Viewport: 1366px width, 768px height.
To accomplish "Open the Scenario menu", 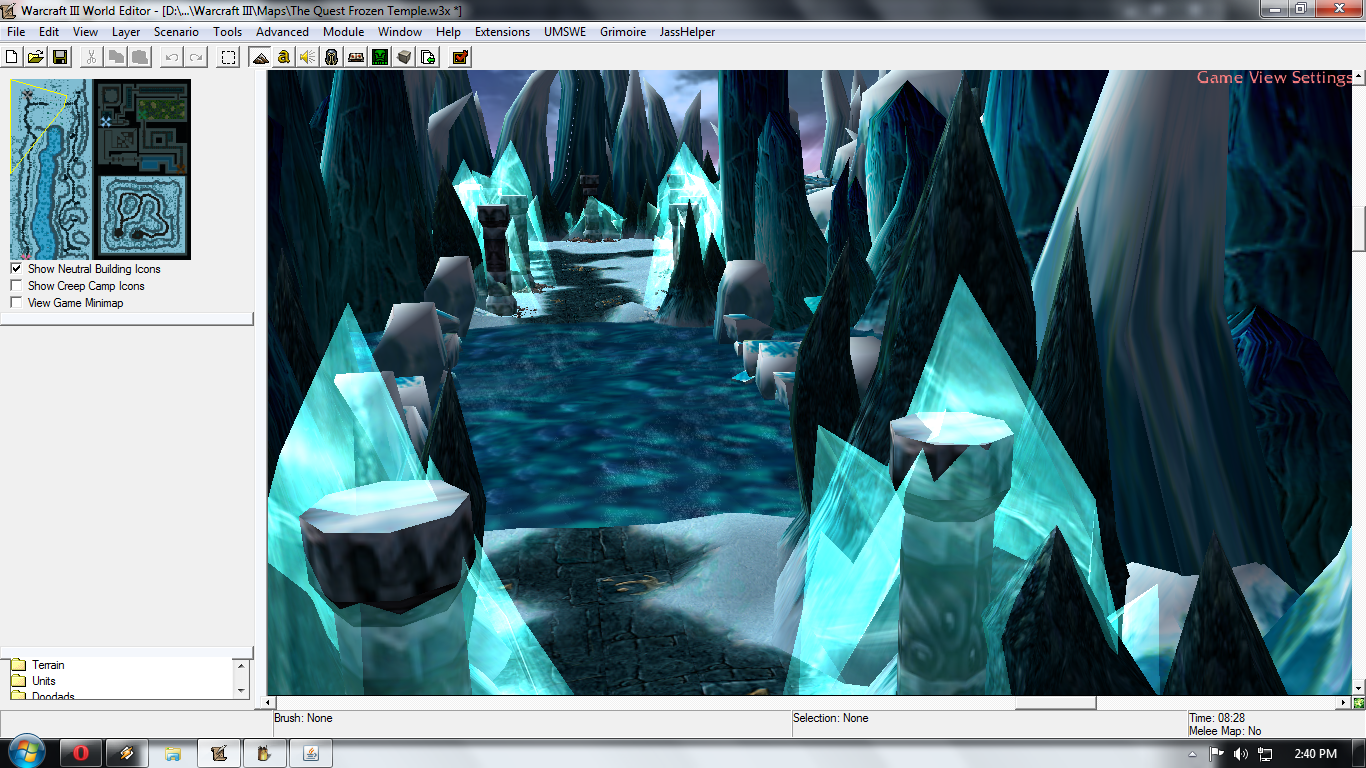I will point(176,32).
